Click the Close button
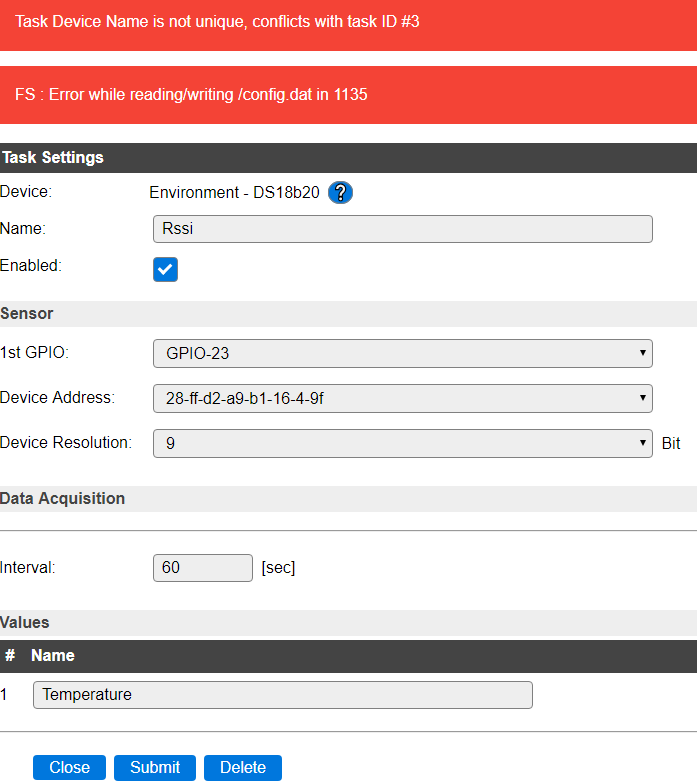The width and height of the screenshot is (697, 784). coord(70,768)
